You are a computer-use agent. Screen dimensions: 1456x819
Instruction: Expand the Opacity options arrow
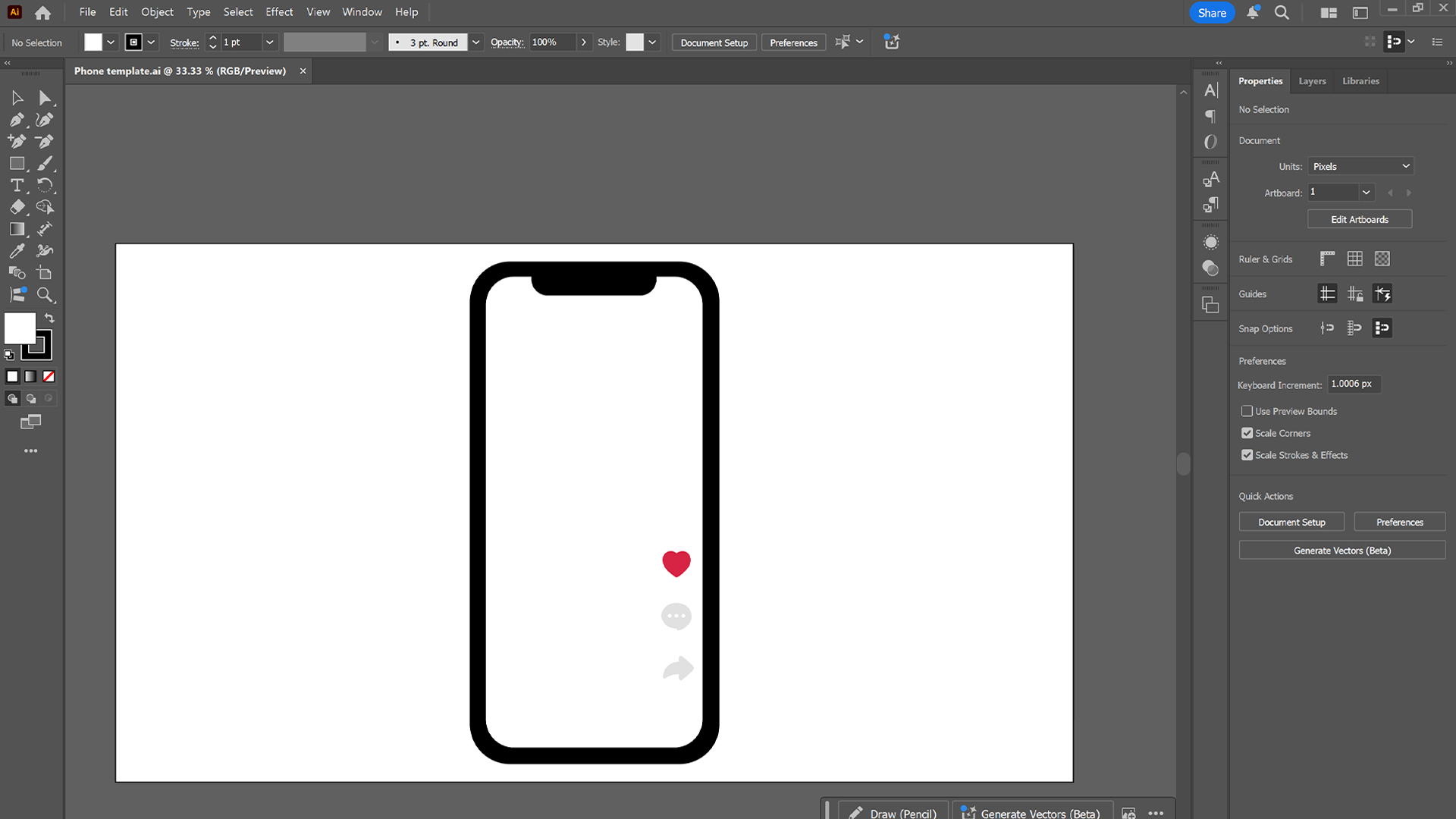tap(583, 42)
